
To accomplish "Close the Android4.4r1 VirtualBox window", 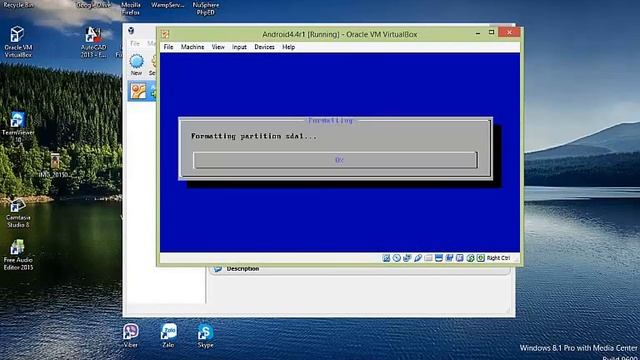I will [509, 32].
